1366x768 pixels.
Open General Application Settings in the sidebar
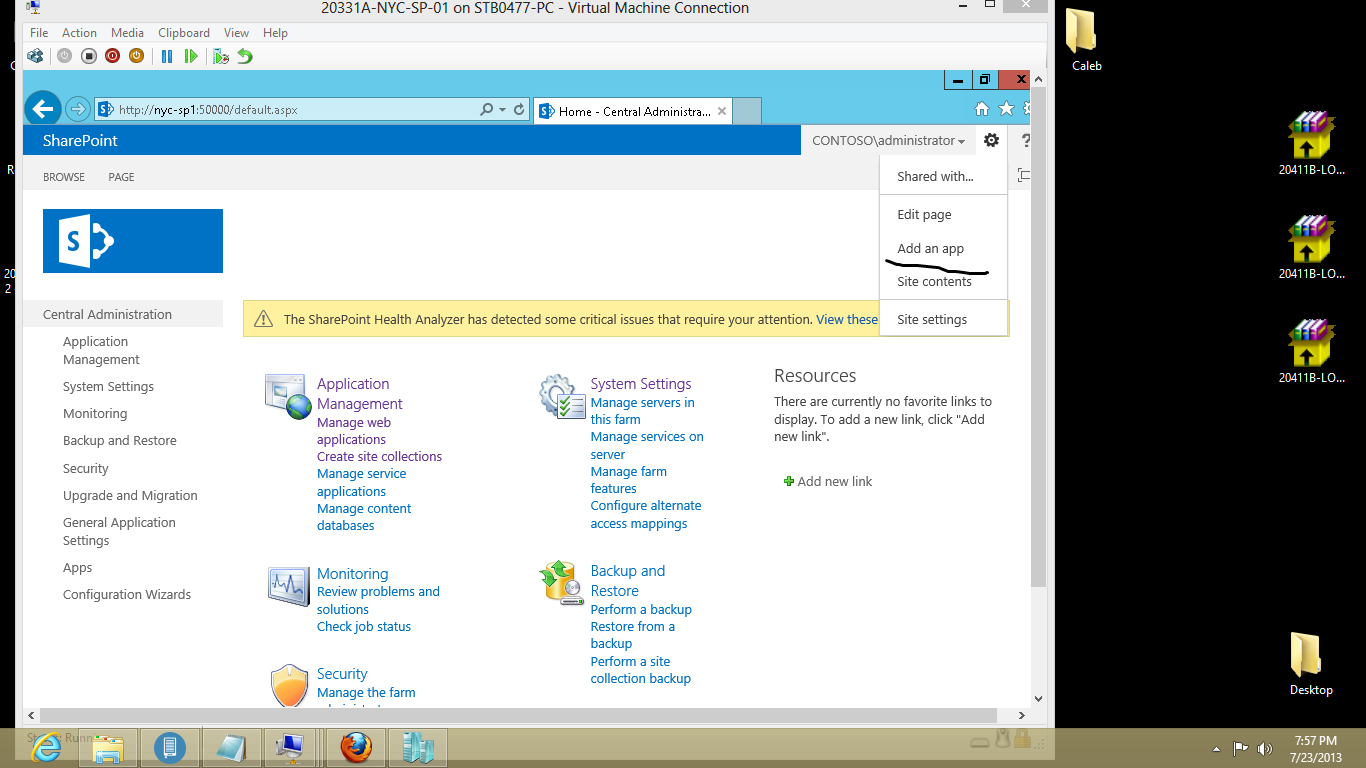point(119,531)
